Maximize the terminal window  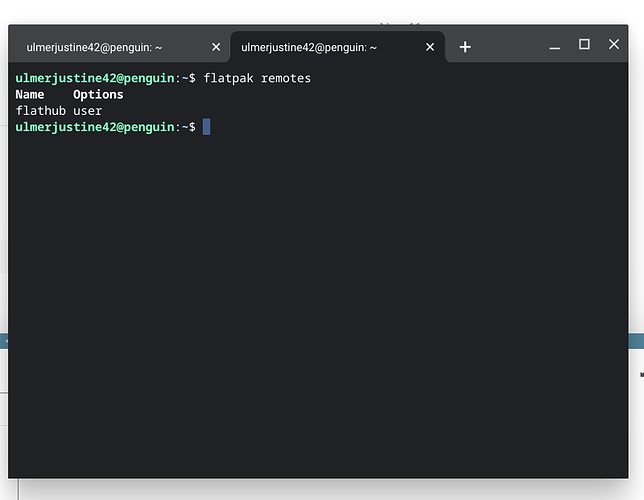584,44
